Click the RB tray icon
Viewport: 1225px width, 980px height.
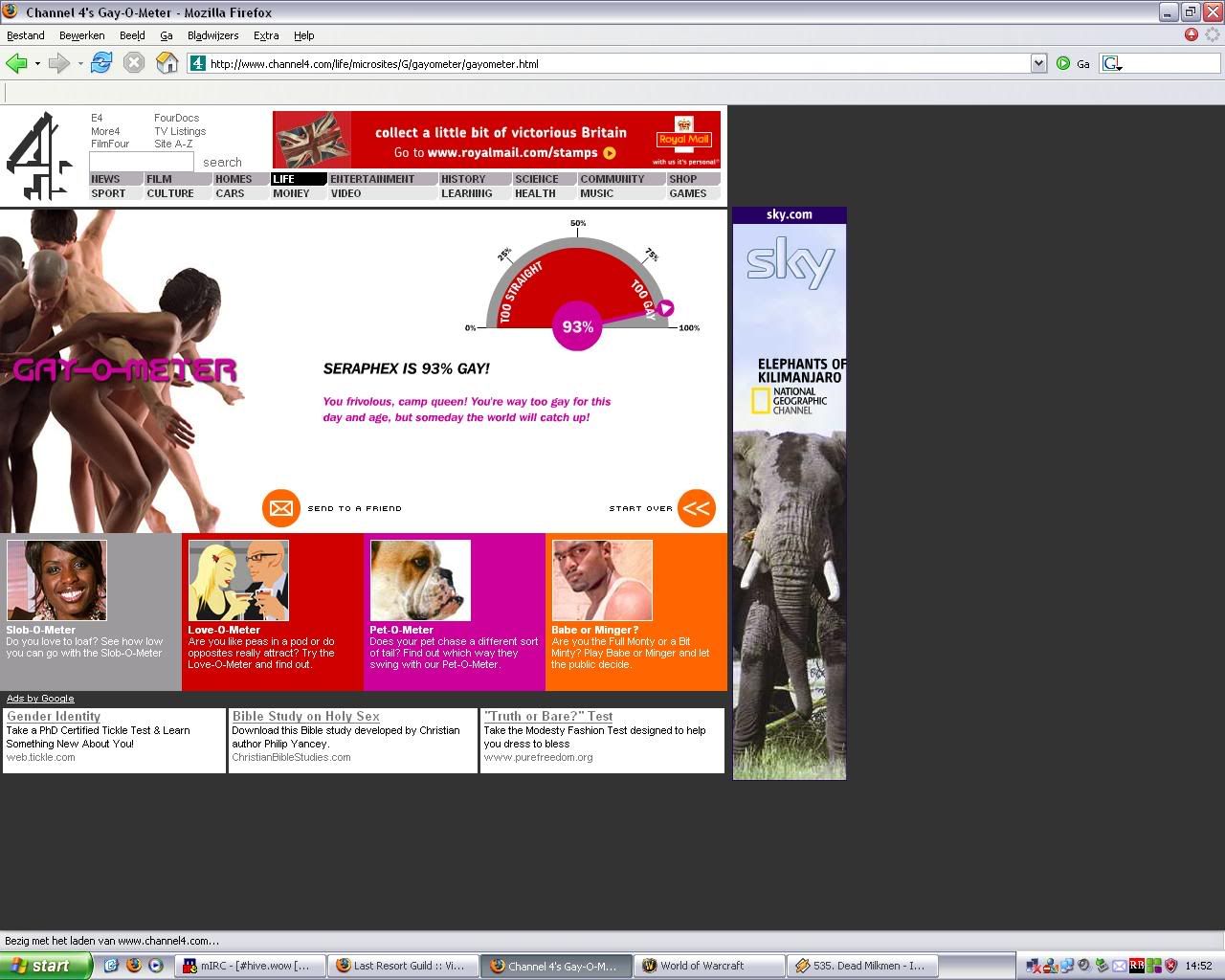pyautogui.click(x=1137, y=966)
